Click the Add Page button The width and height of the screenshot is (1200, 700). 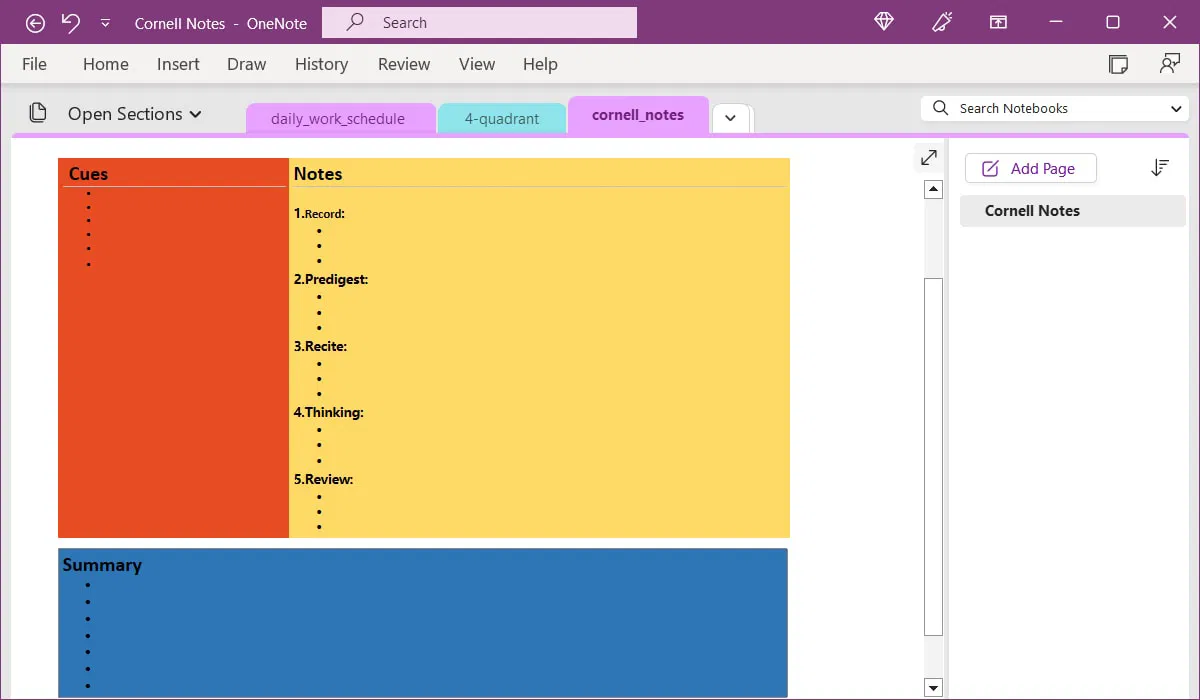click(x=1030, y=168)
